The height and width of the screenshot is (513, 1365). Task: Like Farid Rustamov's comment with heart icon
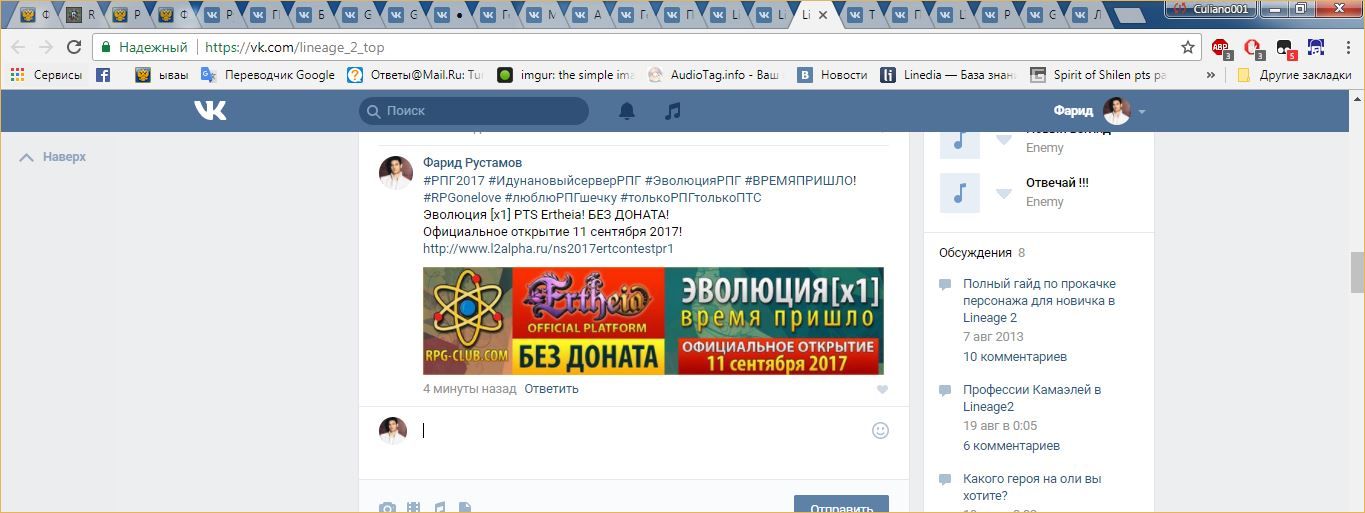(882, 390)
